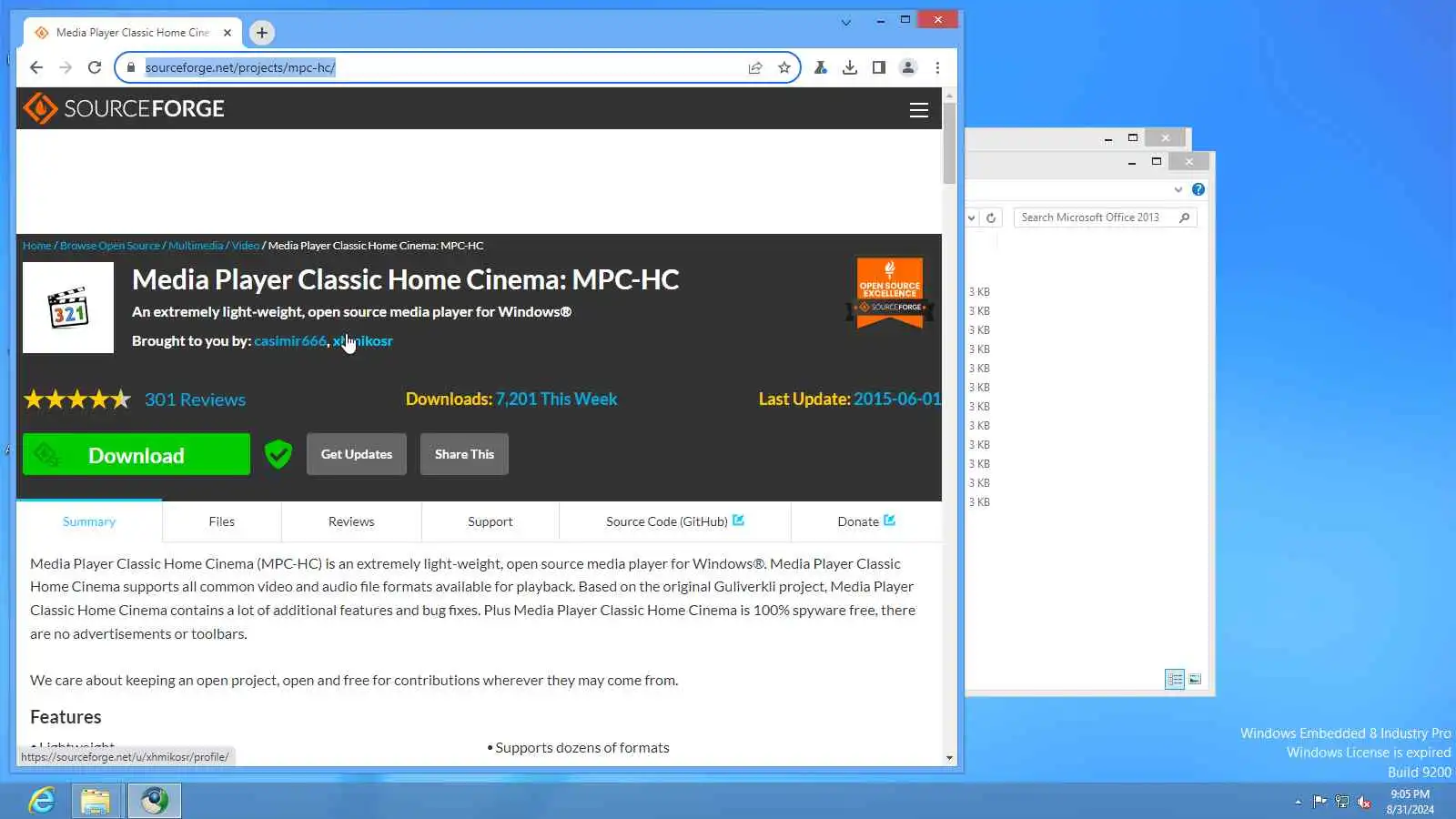
Task: Click the Chrome back arrow
Action: click(x=36, y=67)
